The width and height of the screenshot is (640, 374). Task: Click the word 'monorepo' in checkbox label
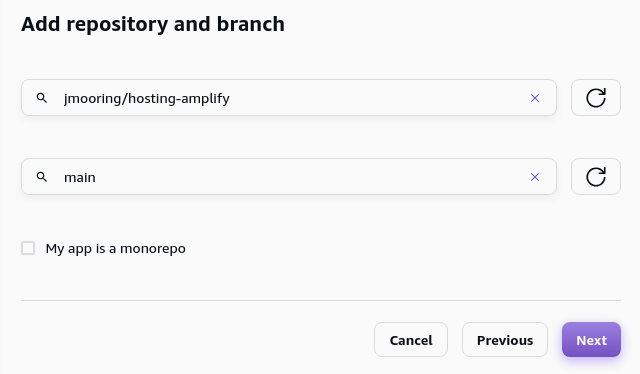[153, 248]
